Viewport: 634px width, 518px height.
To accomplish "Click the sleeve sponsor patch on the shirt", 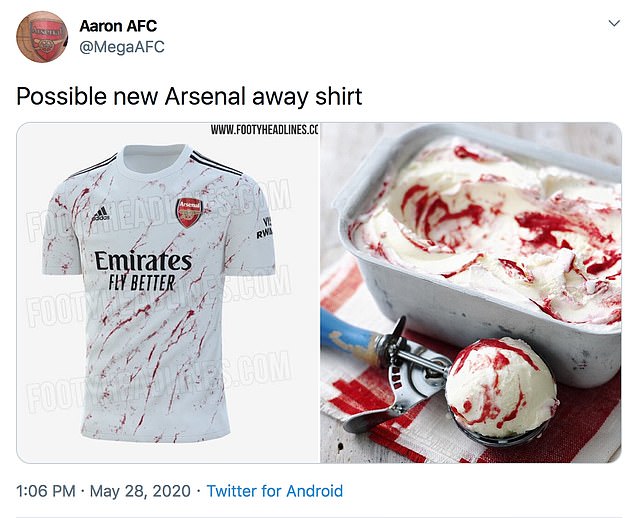I will click(x=264, y=228).
